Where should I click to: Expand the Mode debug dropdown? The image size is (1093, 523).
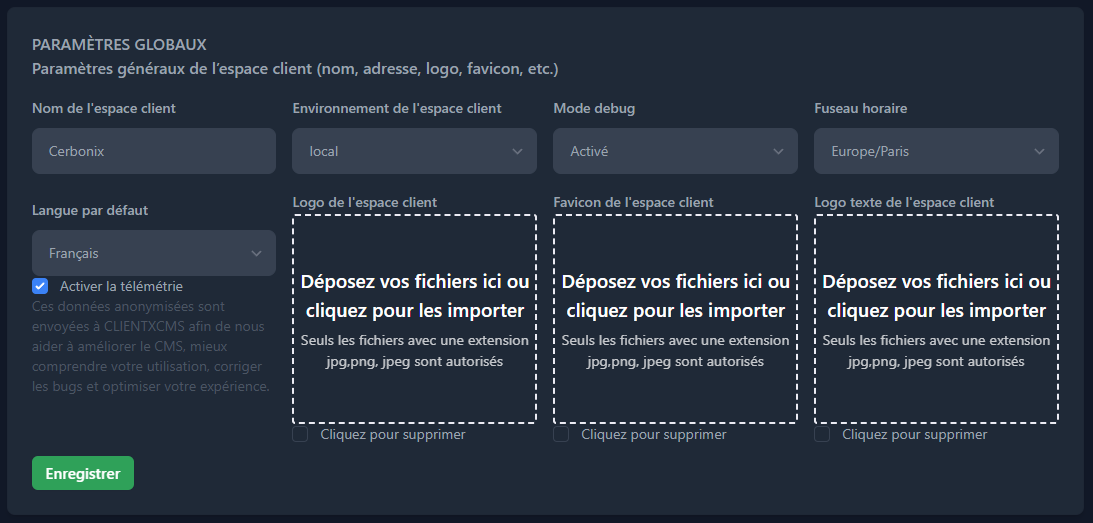coord(675,151)
